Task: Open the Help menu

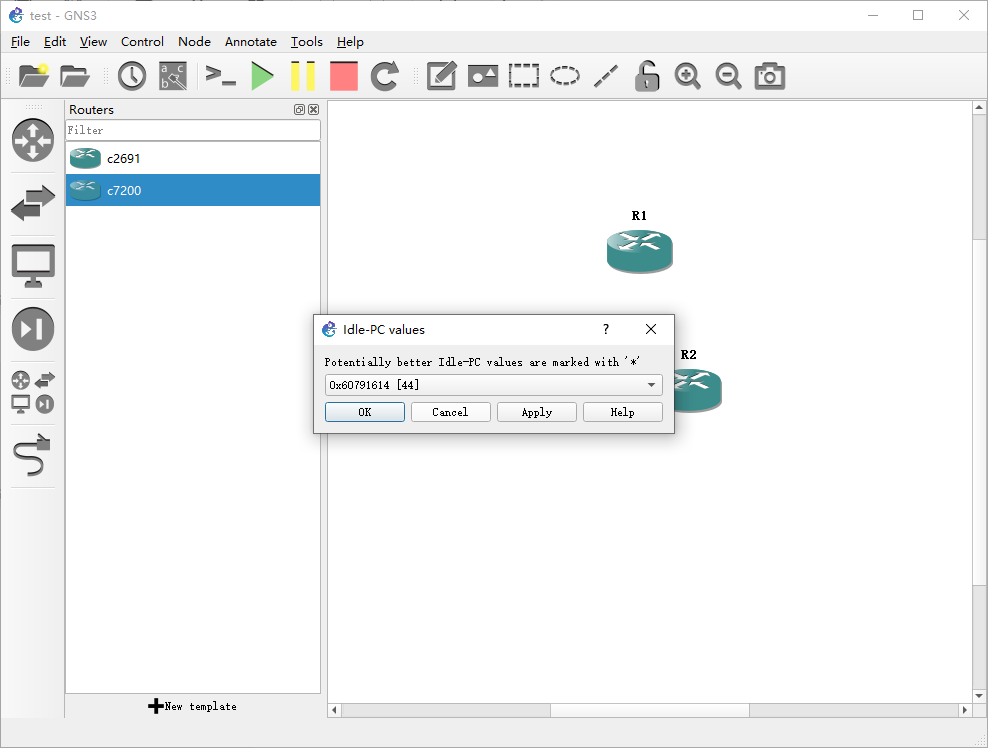Action: 350,42
